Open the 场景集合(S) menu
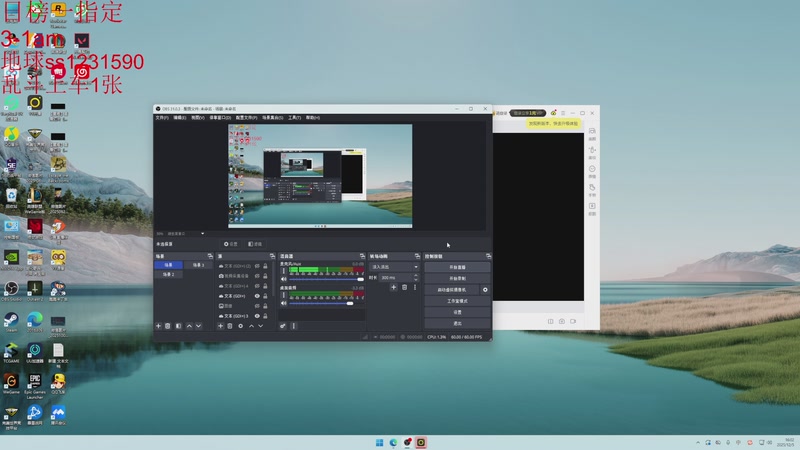 point(272,118)
